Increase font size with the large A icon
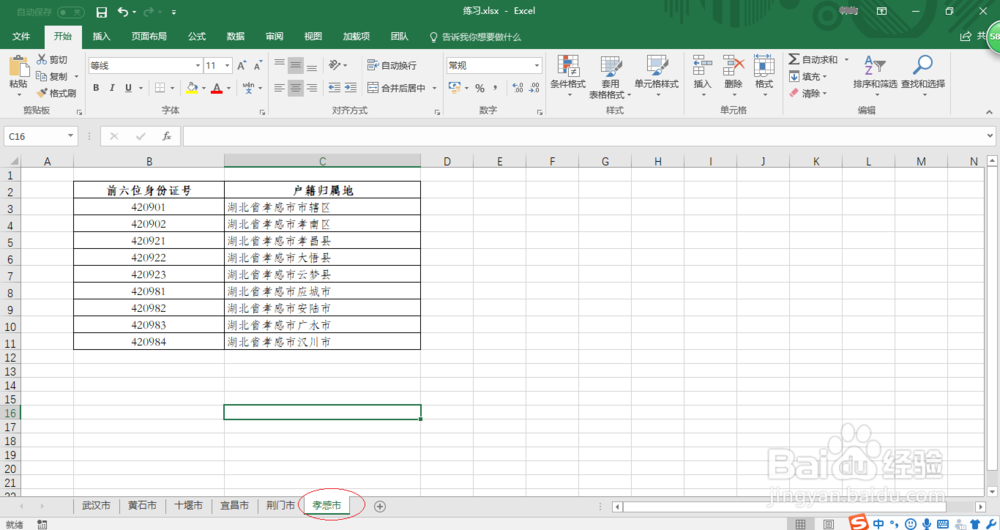The height and width of the screenshot is (530, 1000). point(242,66)
